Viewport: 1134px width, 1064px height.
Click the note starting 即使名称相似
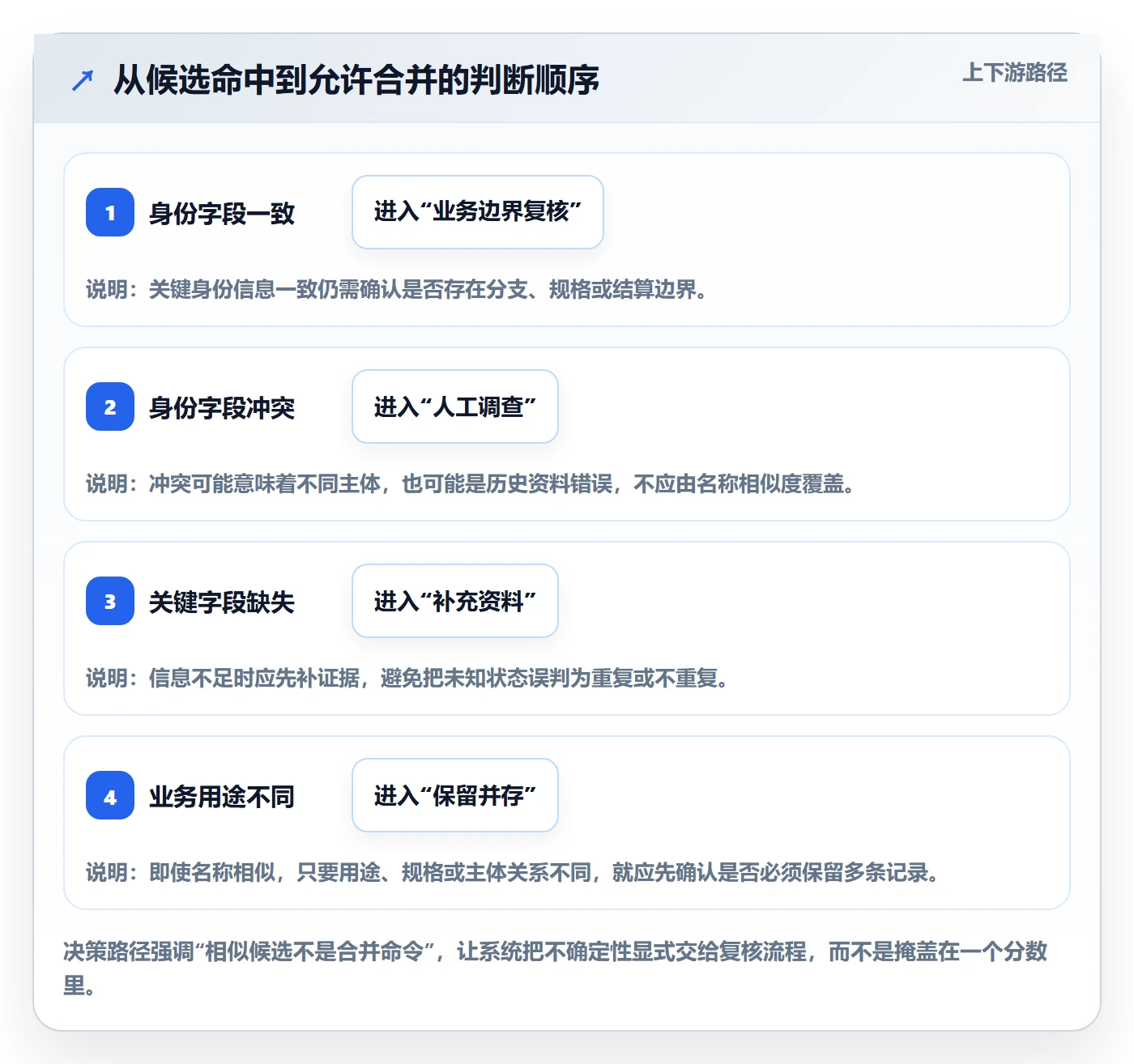(x=514, y=873)
